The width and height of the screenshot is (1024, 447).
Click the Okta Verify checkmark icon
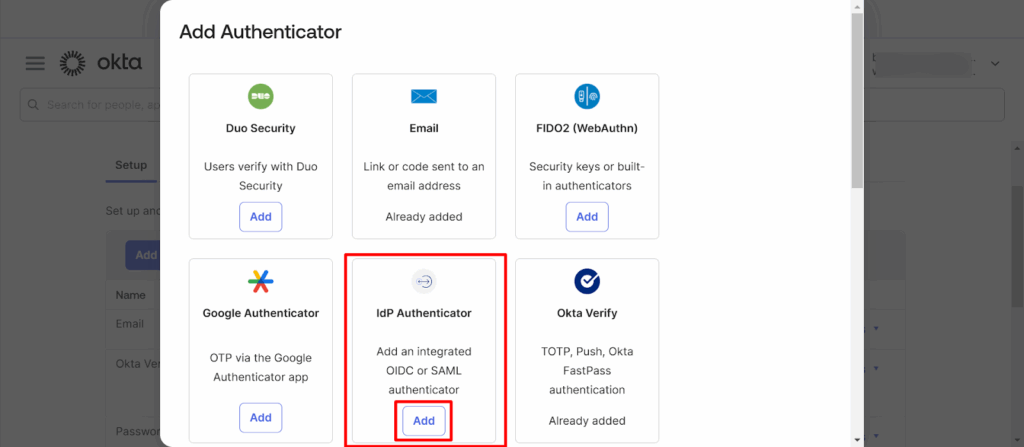pos(587,281)
